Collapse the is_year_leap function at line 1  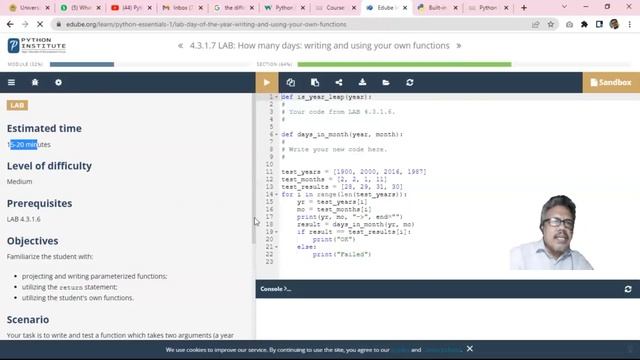pyautogui.click(x=276, y=97)
